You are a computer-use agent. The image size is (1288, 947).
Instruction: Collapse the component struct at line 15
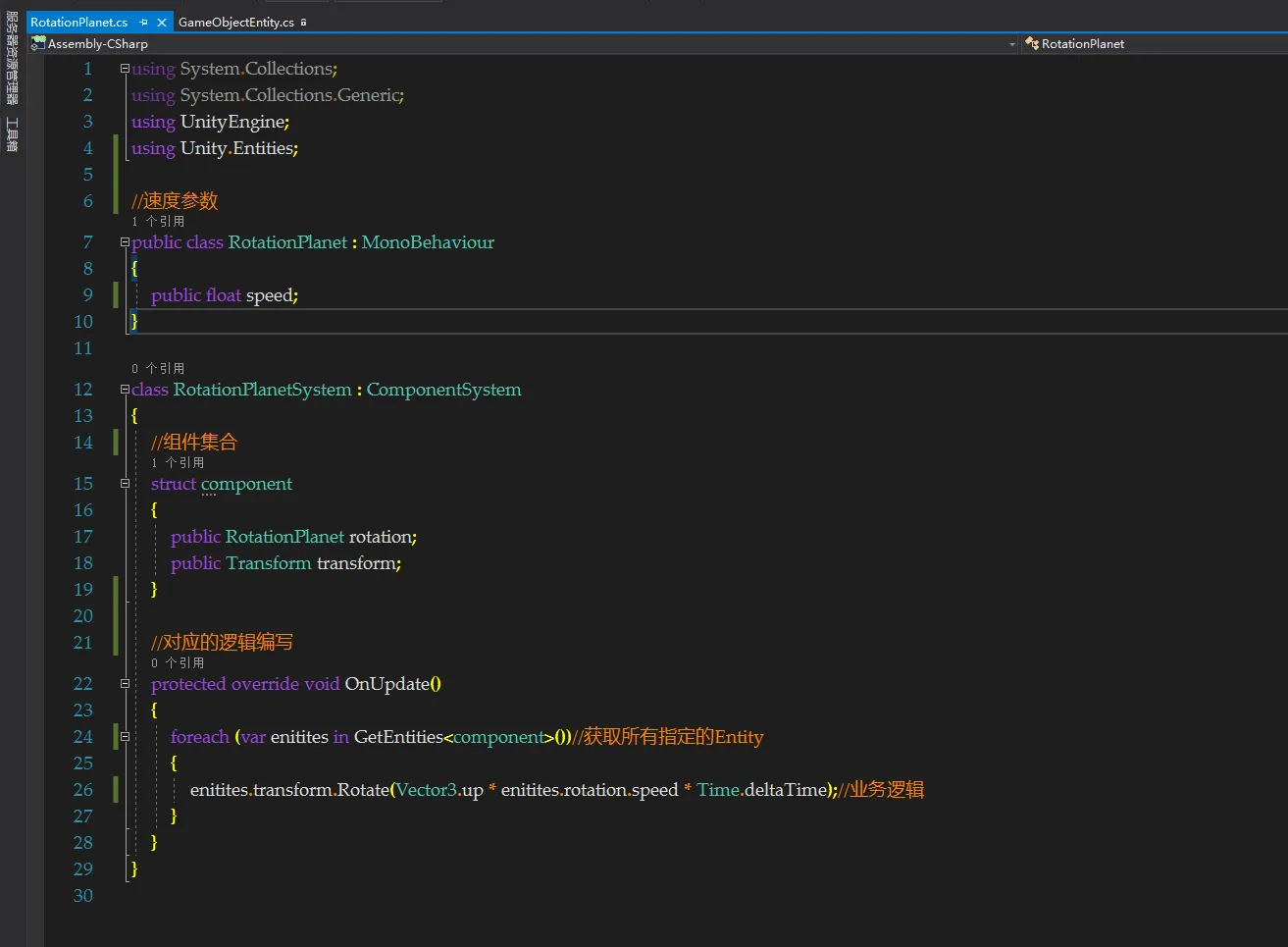coord(125,484)
